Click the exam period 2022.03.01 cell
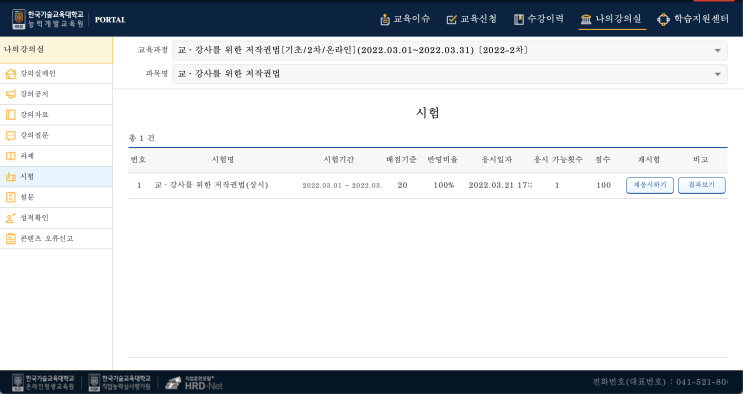Viewport: 743px width, 394px height. pyautogui.click(x=342, y=185)
